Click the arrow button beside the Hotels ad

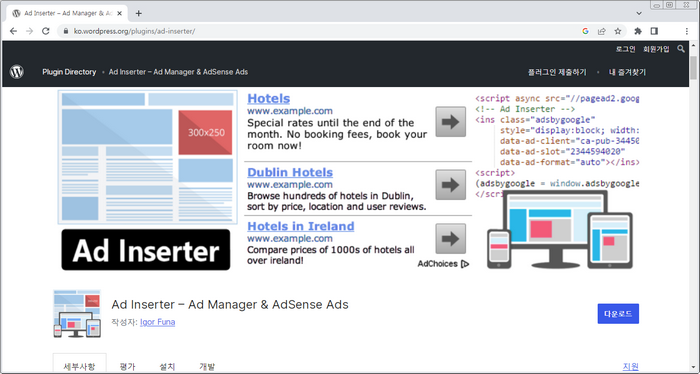[450, 121]
